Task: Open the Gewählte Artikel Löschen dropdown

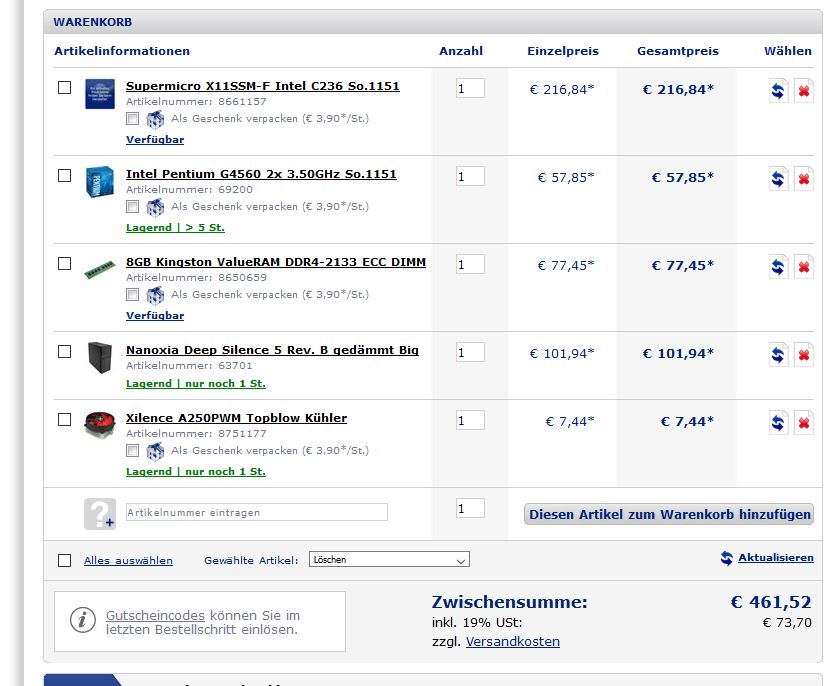Action: (389, 560)
